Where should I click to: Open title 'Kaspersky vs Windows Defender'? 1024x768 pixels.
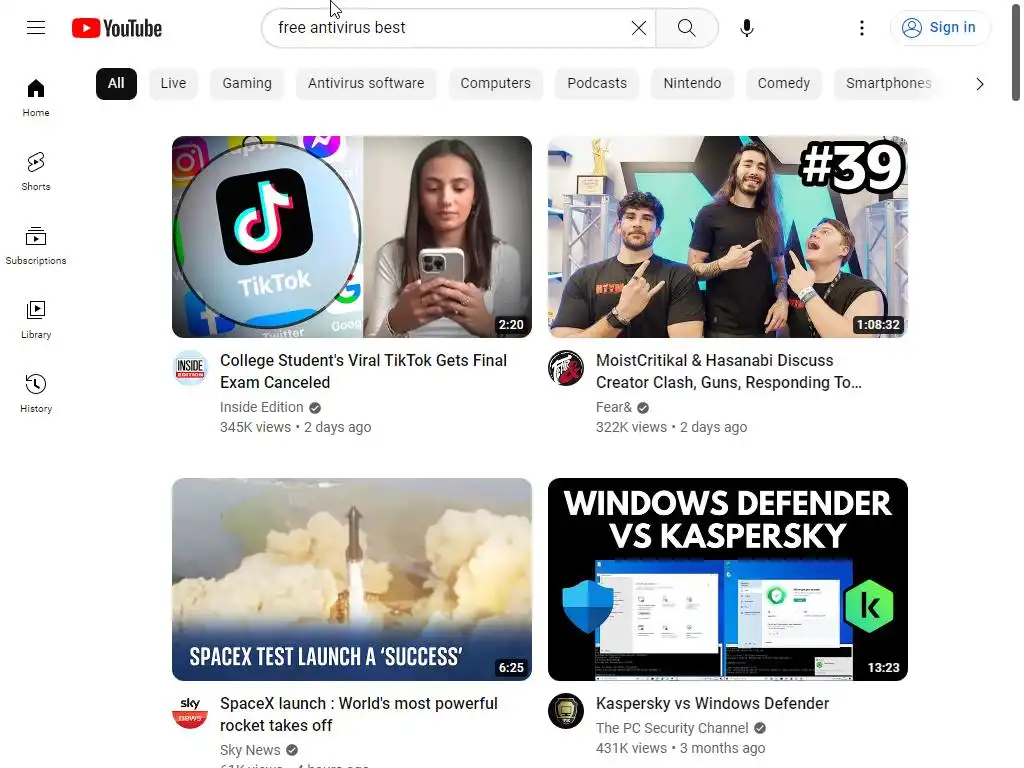pos(712,703)
